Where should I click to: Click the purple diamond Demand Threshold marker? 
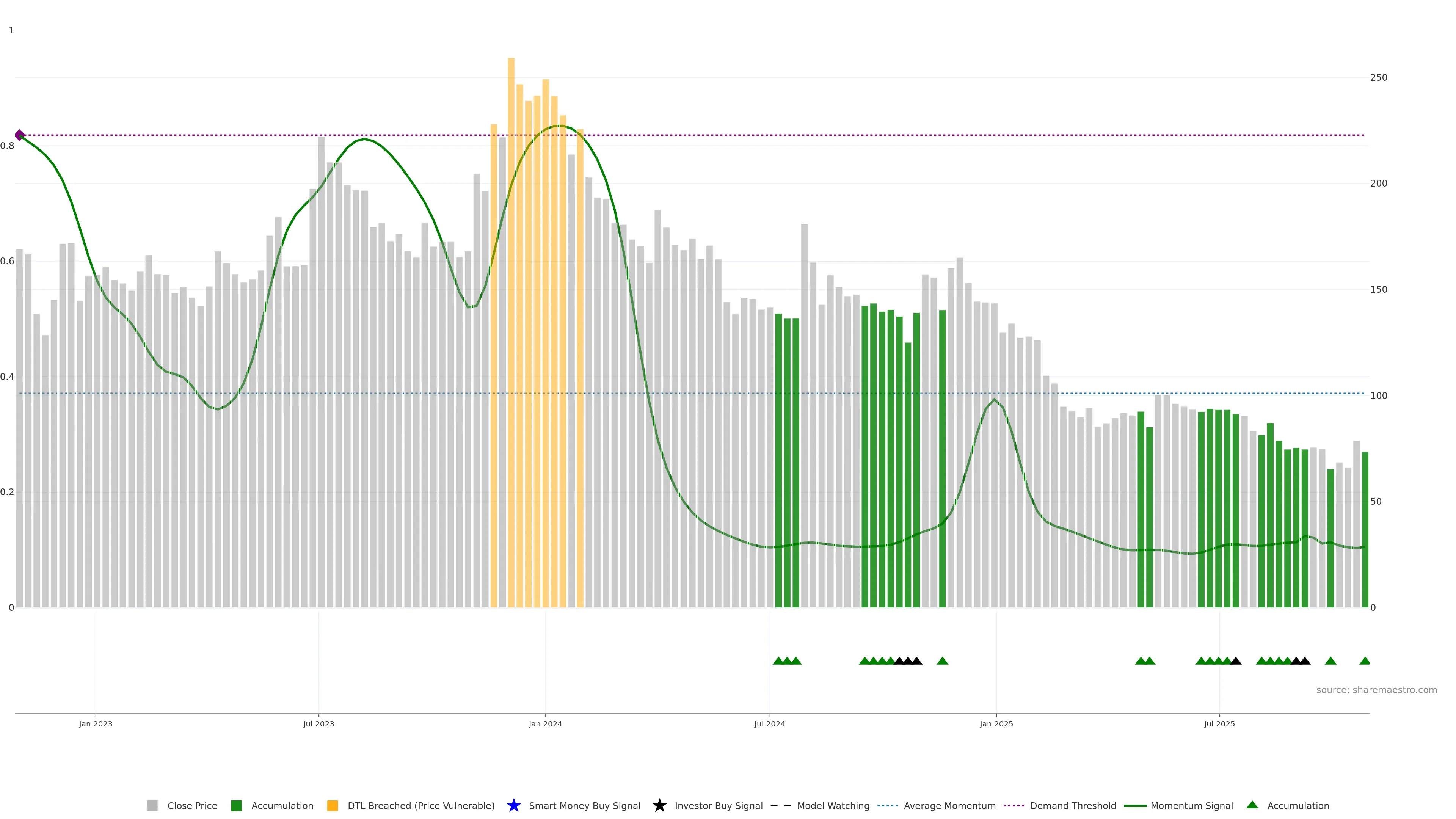click(x=19, y=135)
